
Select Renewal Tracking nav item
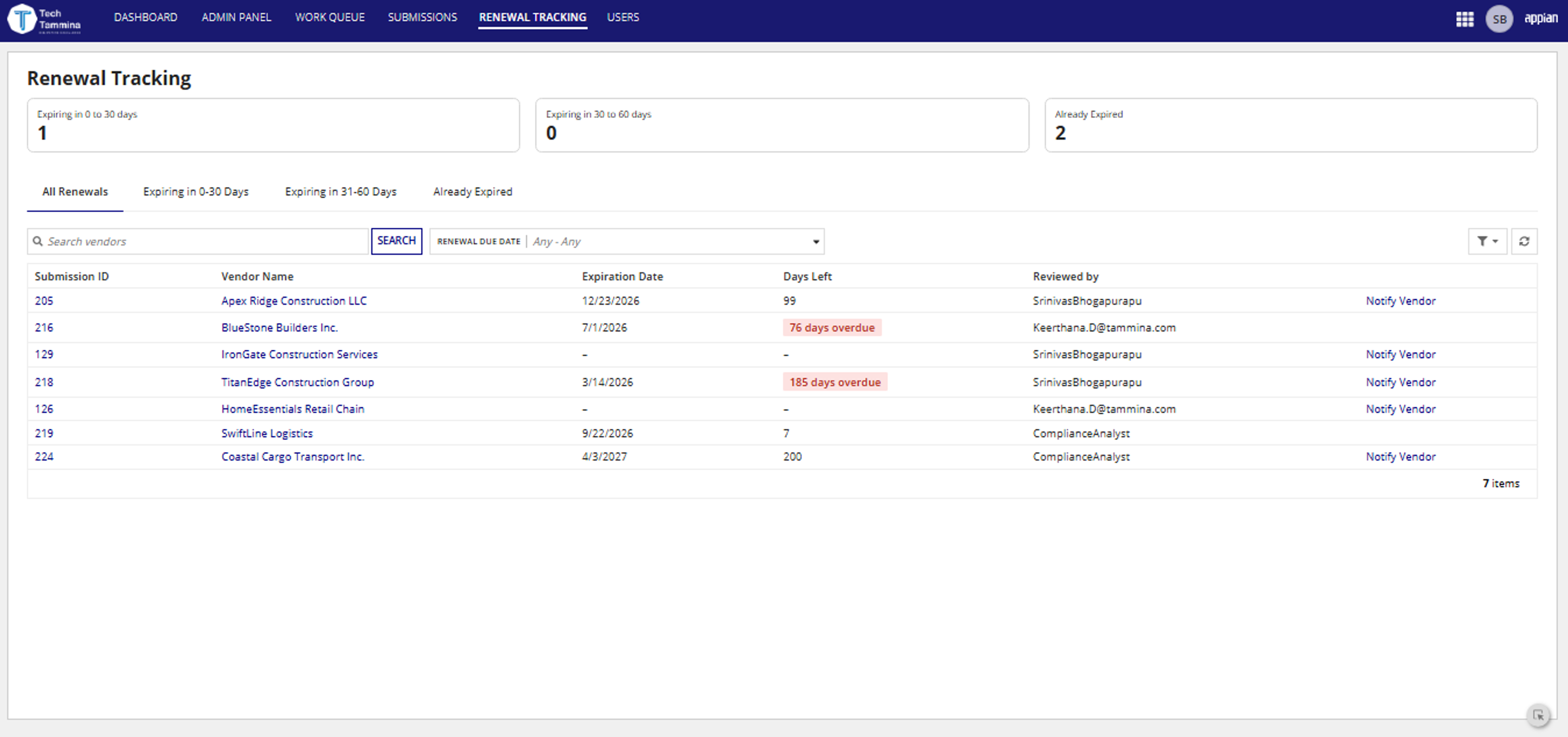pyautogui.click(x=532, y=17)
